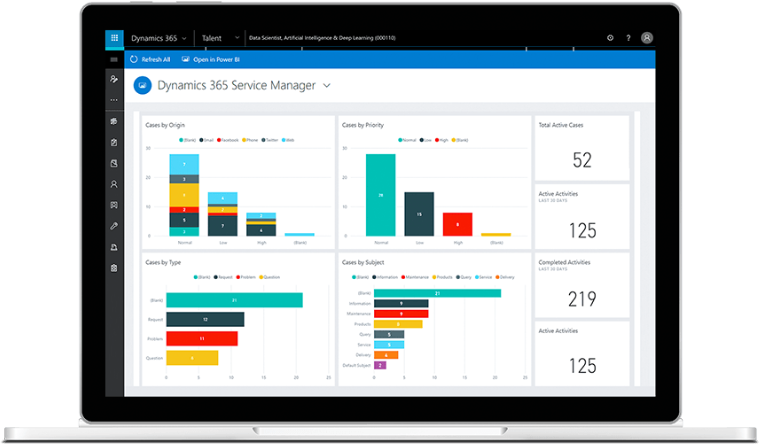Toggle Service legend in Cases by Subject
Viewport: 759px width, 444px height.
coord(483,277)
